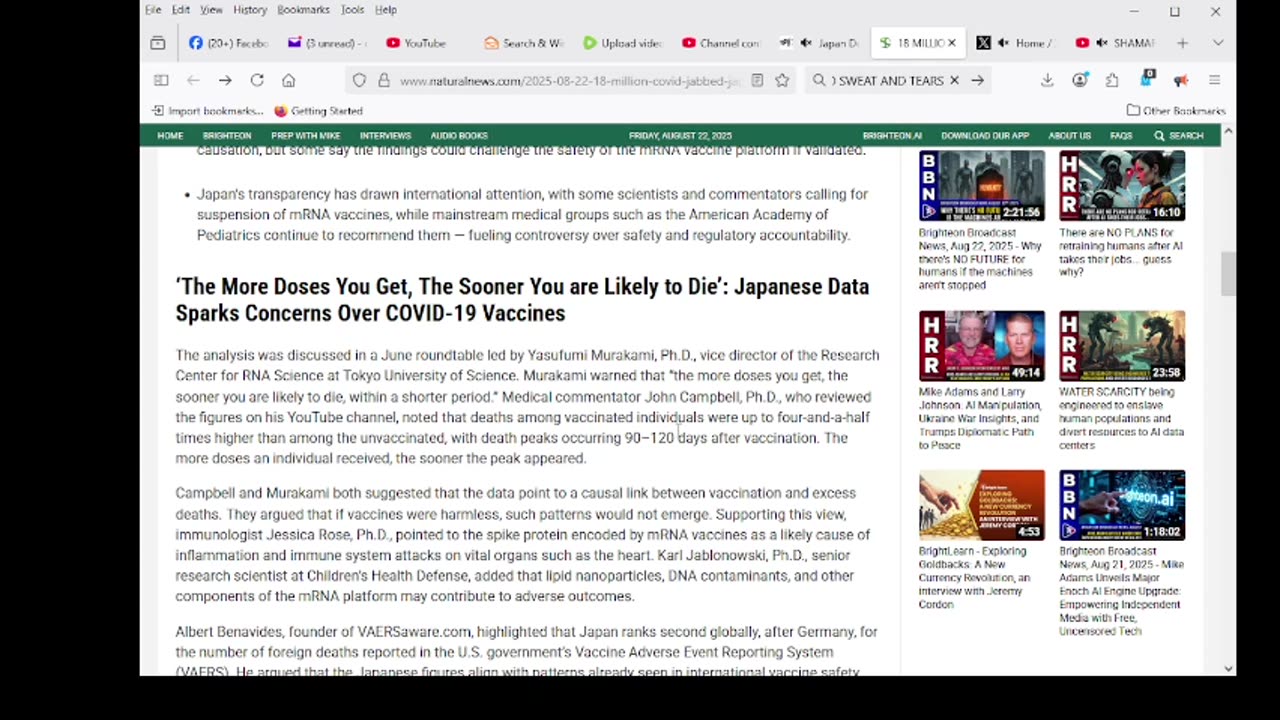Open Firefox View icon left of the tabs

[158, 43]
